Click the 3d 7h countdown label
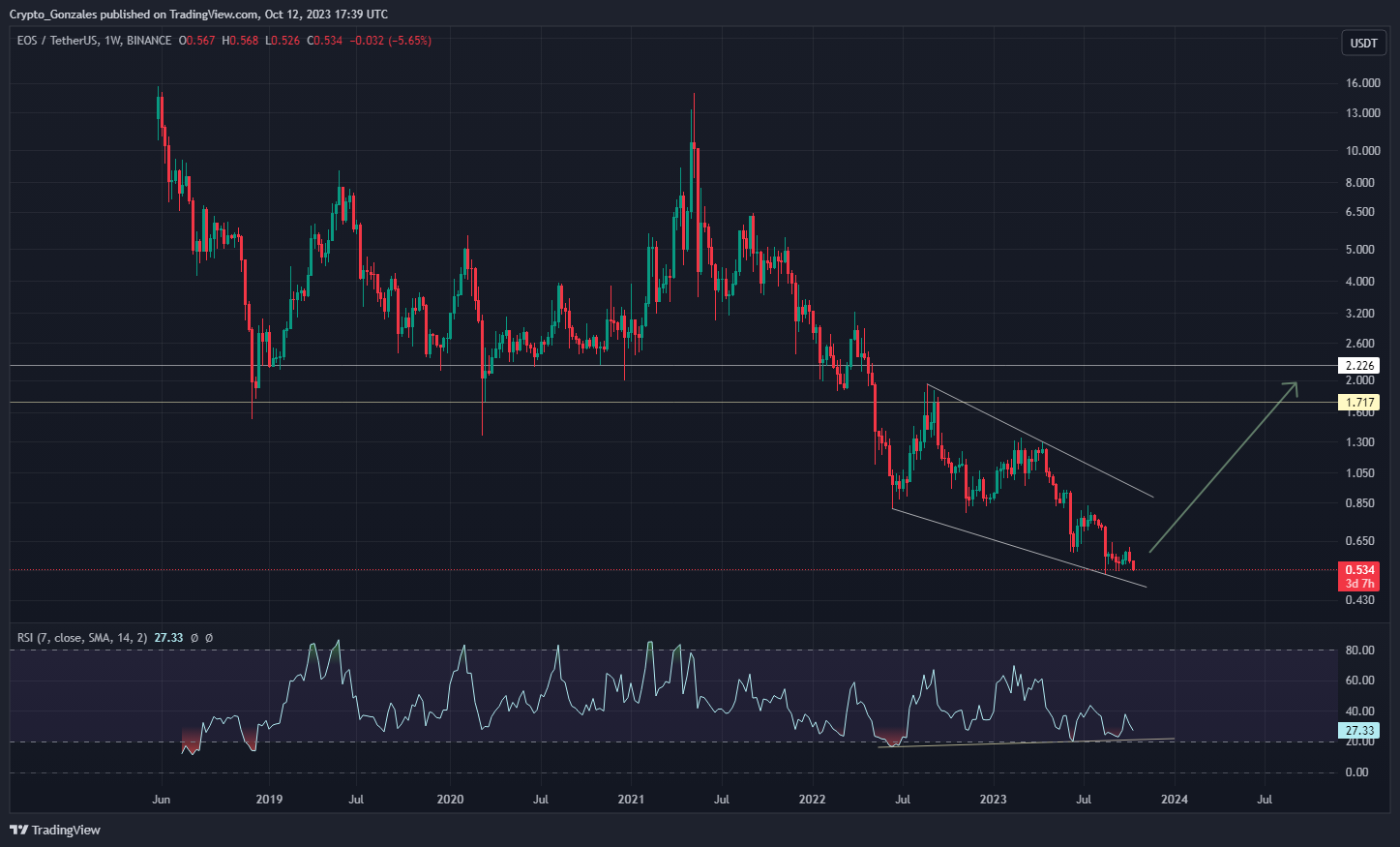Viewport: 1400px width, 847px height. [1359, 584]
